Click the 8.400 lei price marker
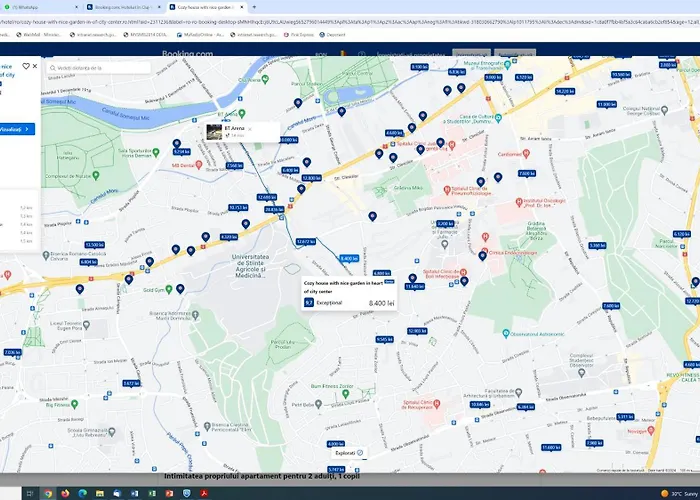This screenshot has width=700, height=500. (x=348, y=259)
